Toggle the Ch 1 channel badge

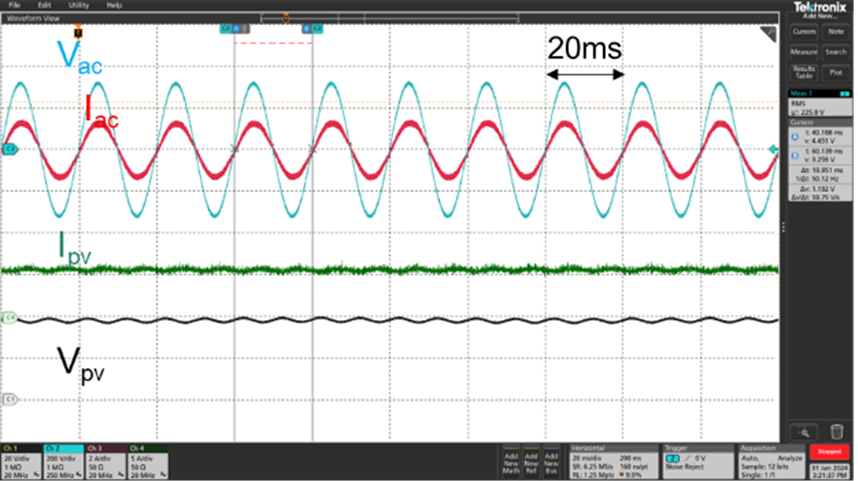[x=20, y=457]
